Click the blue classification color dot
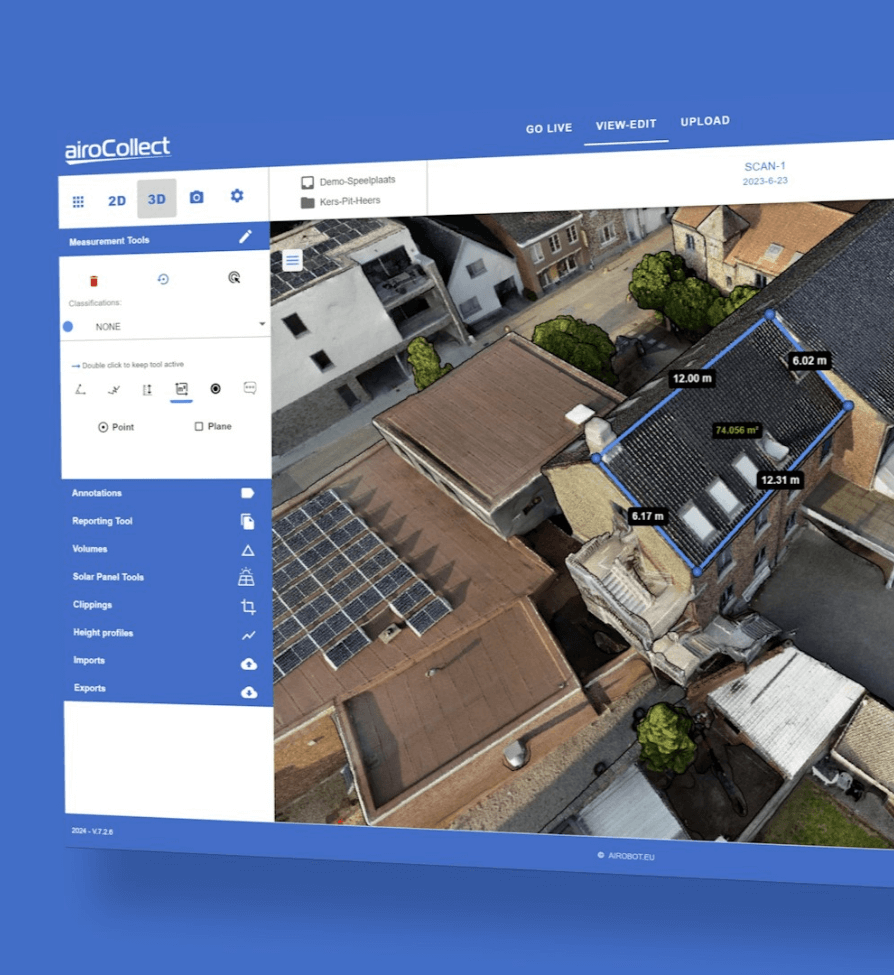 [x=68, y=326]
